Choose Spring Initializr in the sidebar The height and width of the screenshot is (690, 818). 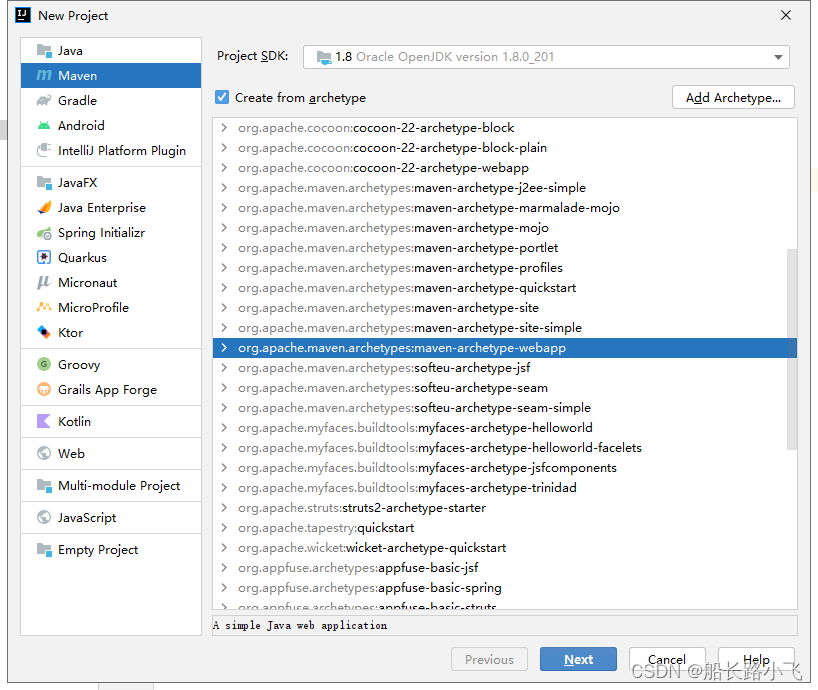point(111,233)
